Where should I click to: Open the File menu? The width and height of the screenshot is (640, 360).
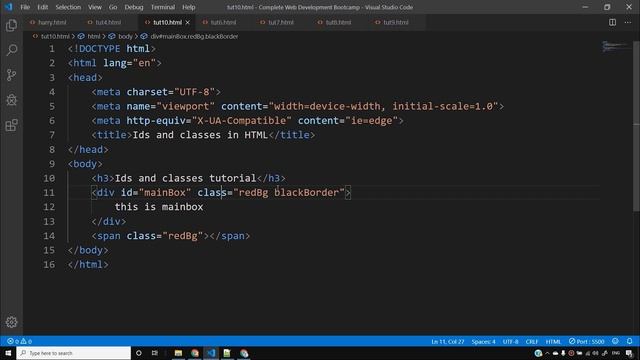tap(25, 7)
